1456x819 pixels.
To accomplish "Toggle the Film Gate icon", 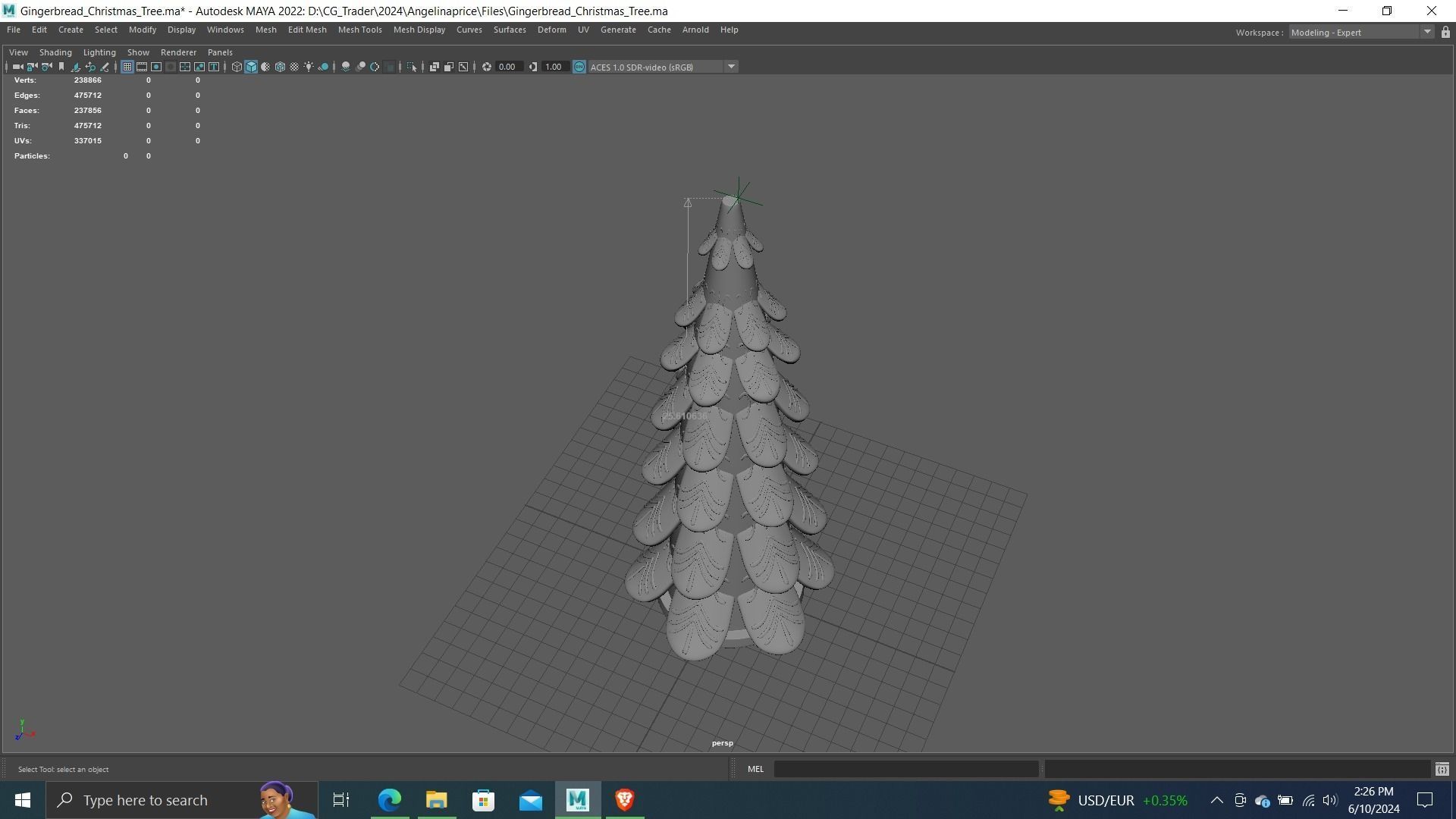I will [x=142, y=67].
